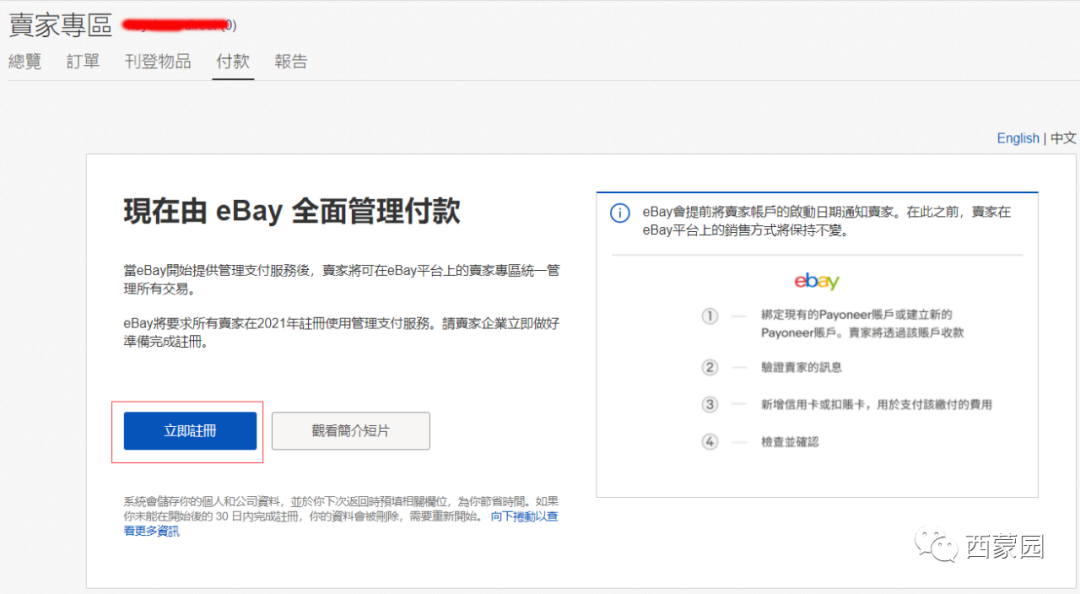Click the heading 現在由 eBay 全面管理付款
Screen dimensions: 1080x594
coord(292,211)
